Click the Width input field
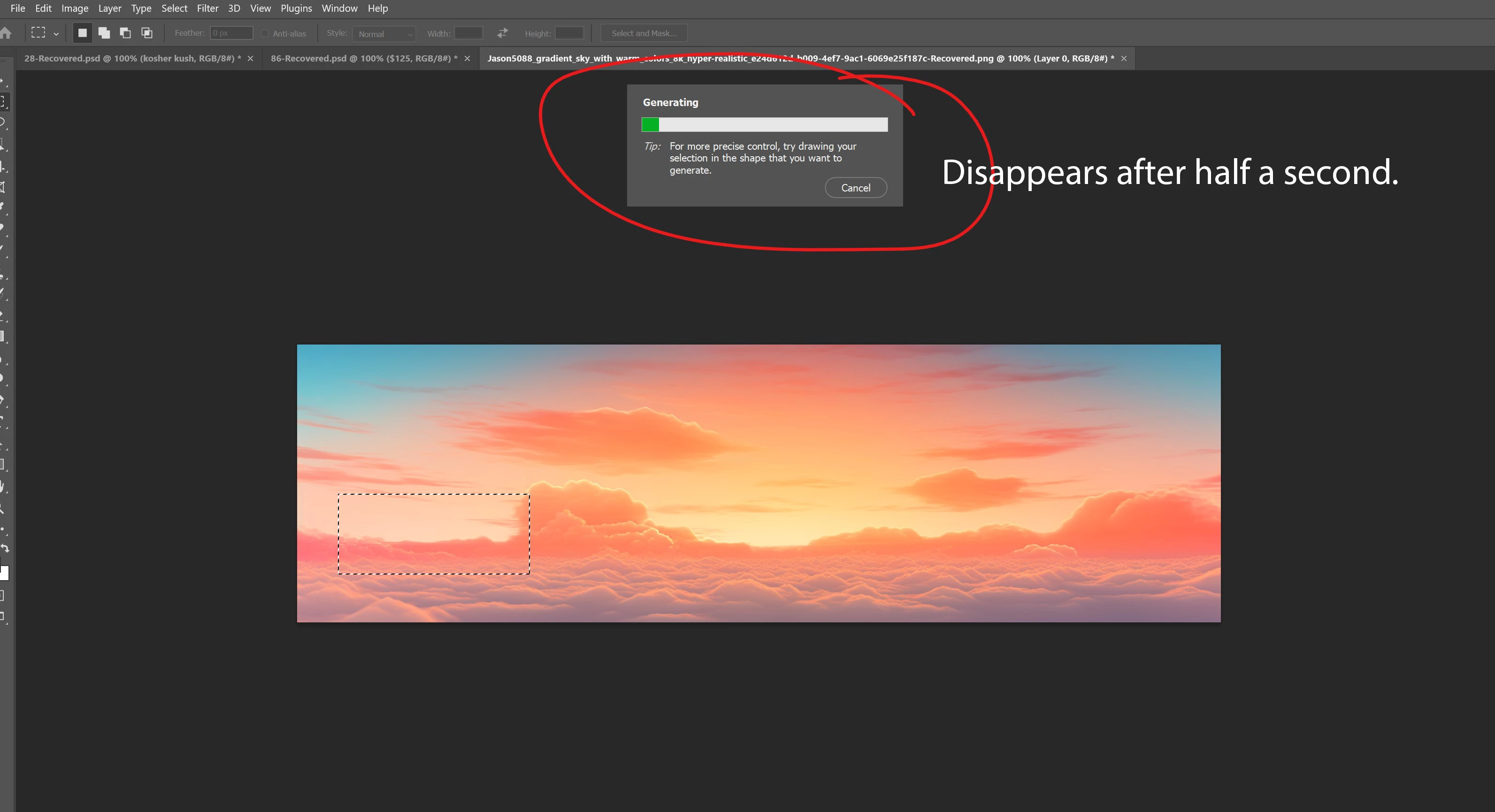 point(468,33)
